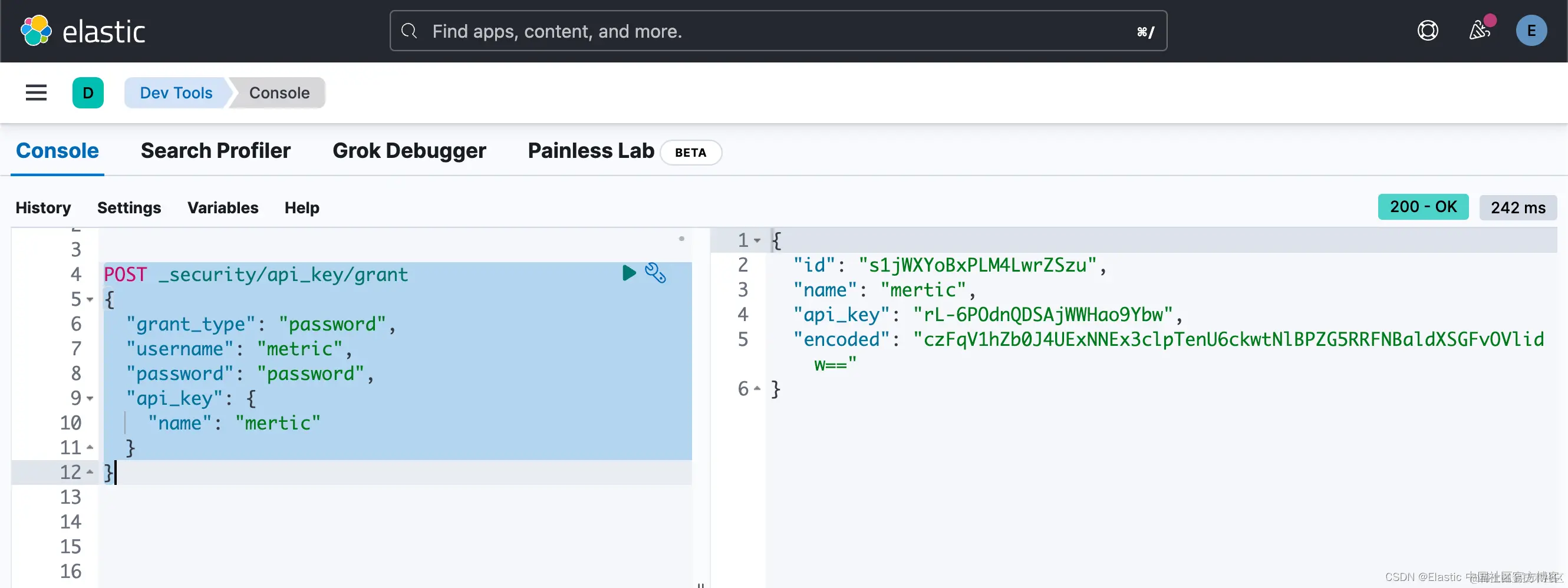The image size is (1568, 588).
Task: Click the Console breadcrumb
Action: pyautogui.click(x=279, y=93)
